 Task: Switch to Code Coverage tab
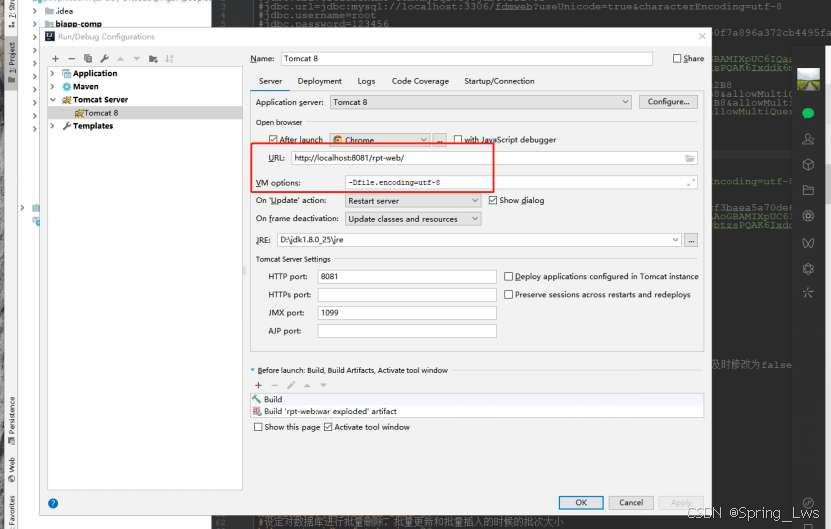pyautogui.click(x=420, y=81)
